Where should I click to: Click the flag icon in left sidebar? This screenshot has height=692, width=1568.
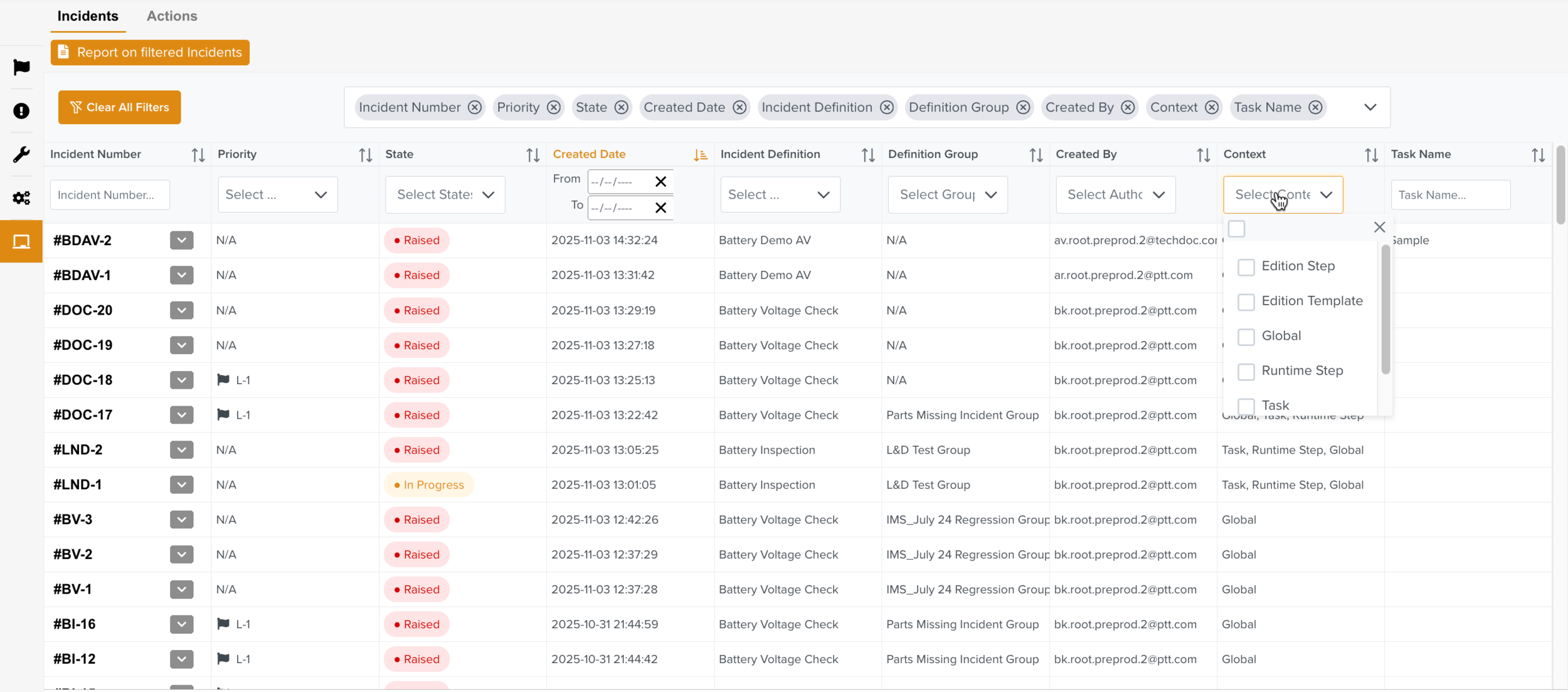tap(21, 67)
